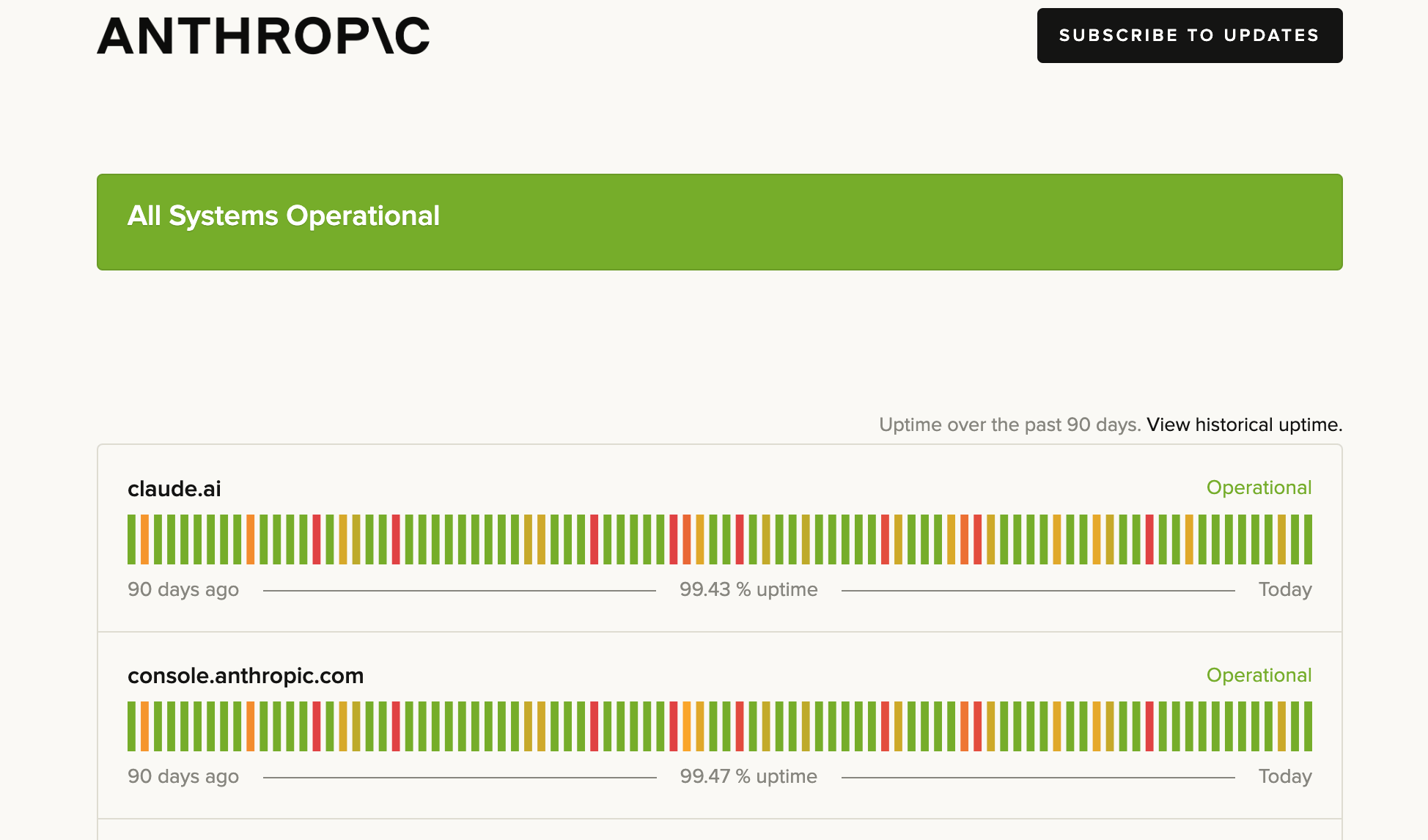Viewport: 1428px width, 840px height.
Task: Click Today label under claude.ai chart
Action: (x=1284, y=589)
